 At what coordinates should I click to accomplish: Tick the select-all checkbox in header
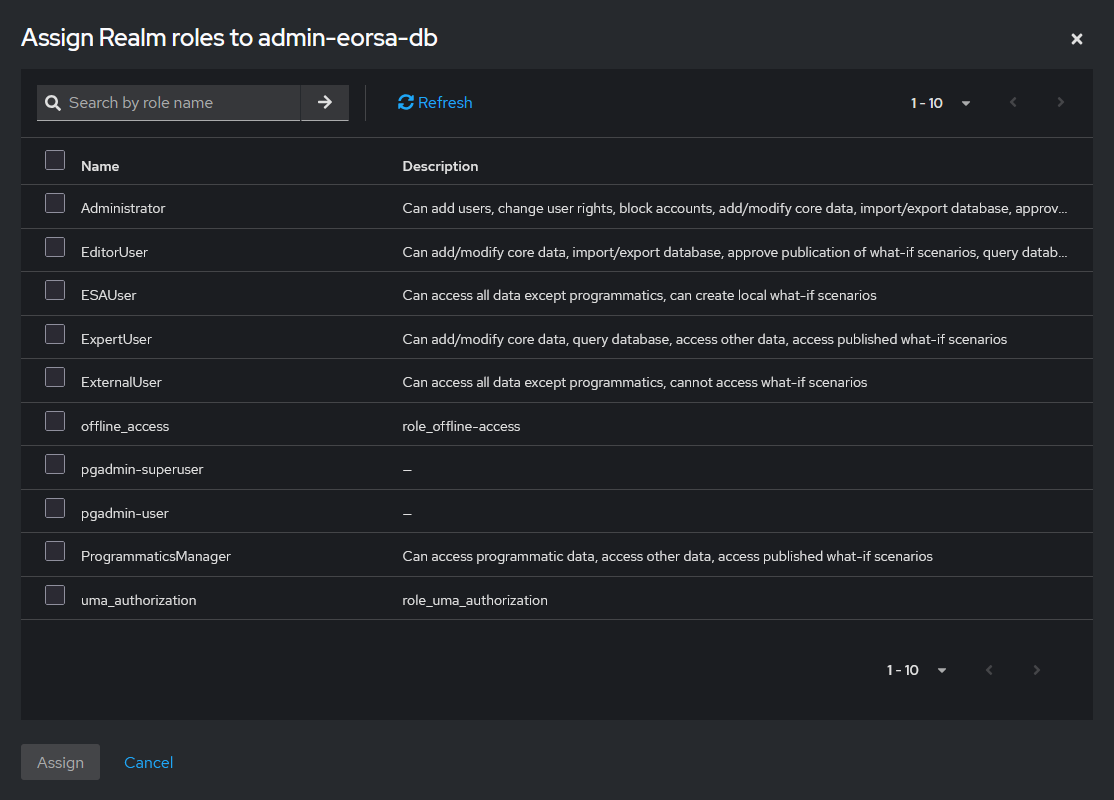(x=55, y=160)
